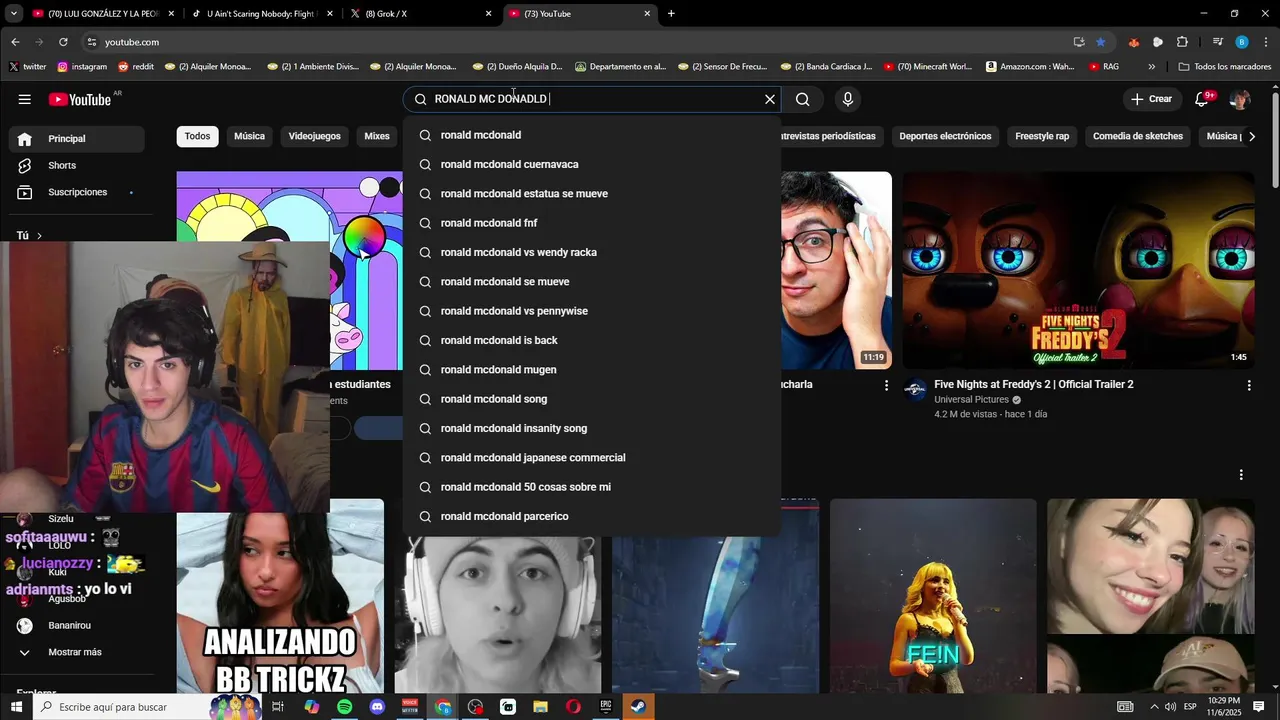Open the FEIN concert short

click(933, 596)
